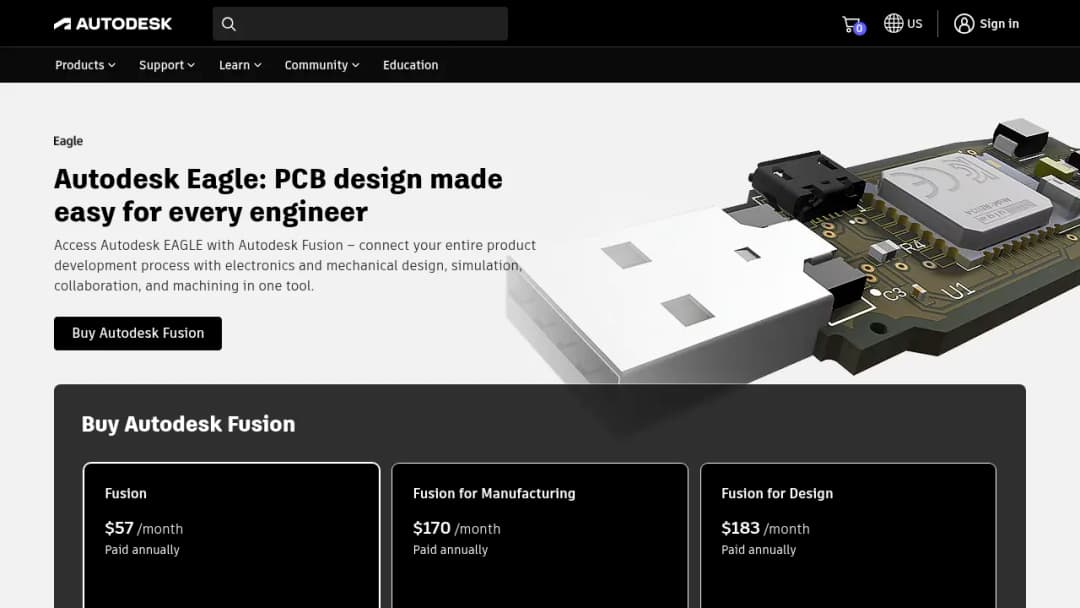Click the user profile icon

point(964,24)
